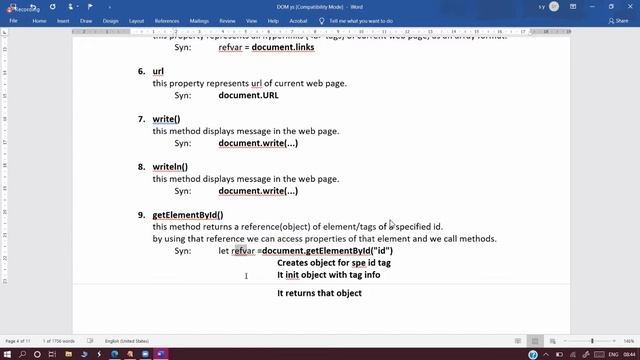The image size is (640, 360).
Task: Switch to the Draw ribbon tab
Action: (x=86, y=21)
